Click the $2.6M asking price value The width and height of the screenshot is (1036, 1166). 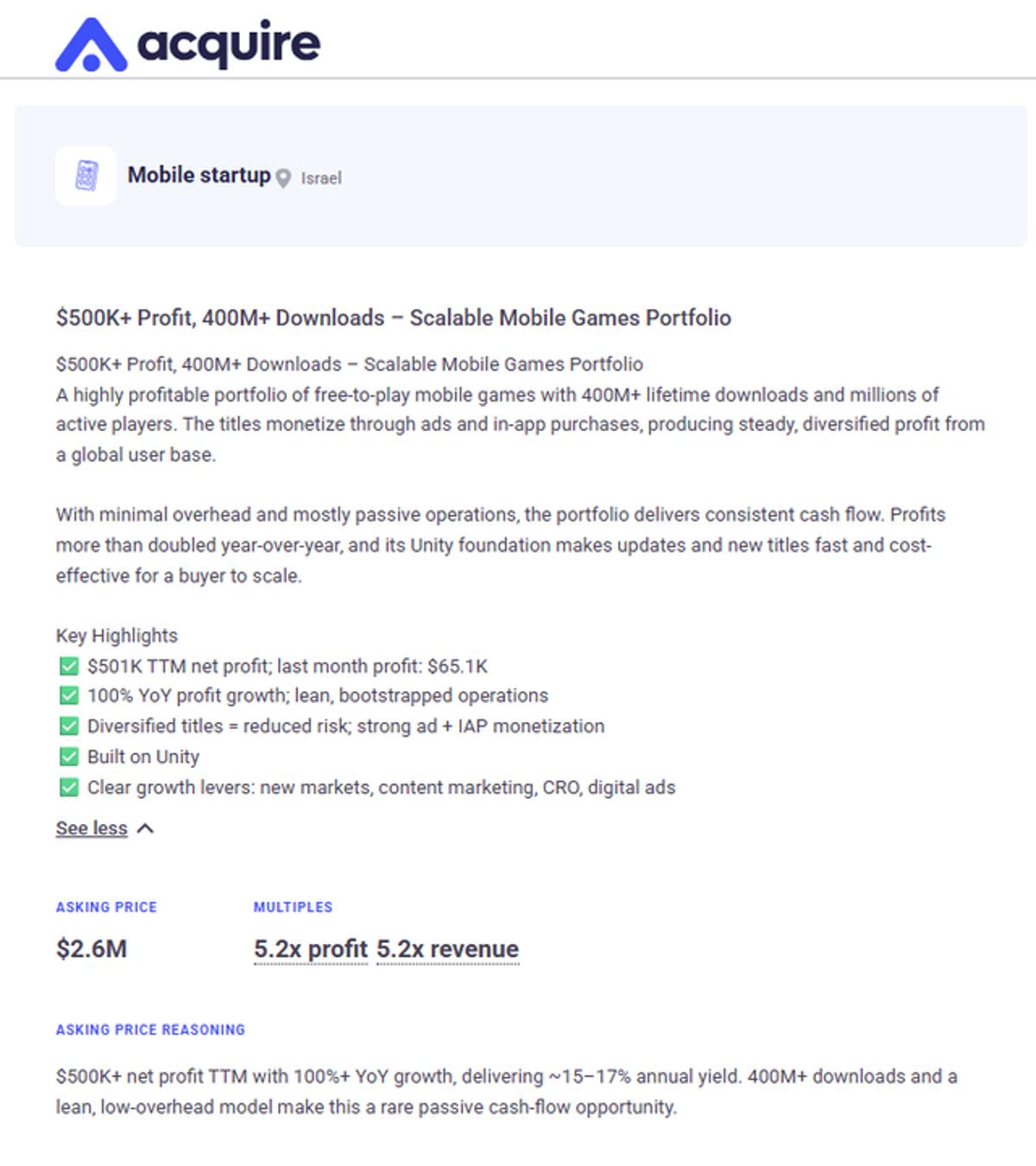(92, 949)
